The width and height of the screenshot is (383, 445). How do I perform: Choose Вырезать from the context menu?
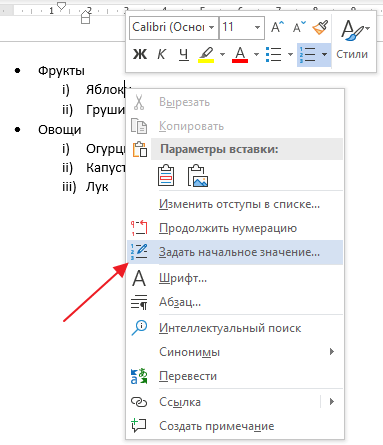tap(235, 102)
